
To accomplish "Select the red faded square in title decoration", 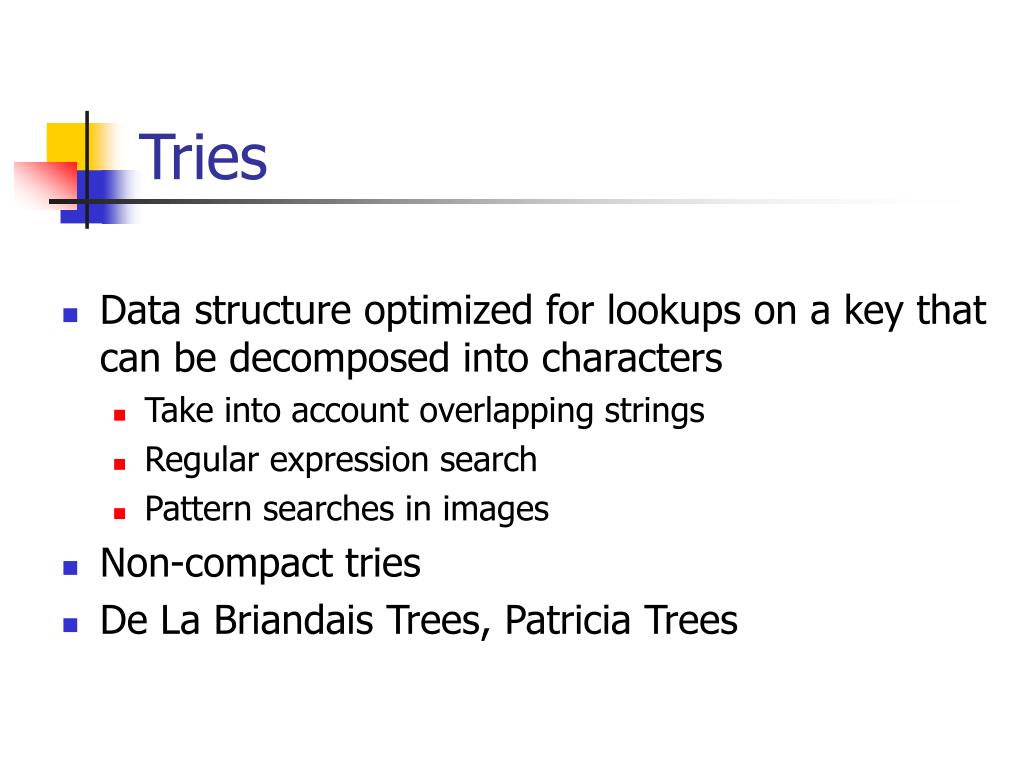I will tap(46, 184).
